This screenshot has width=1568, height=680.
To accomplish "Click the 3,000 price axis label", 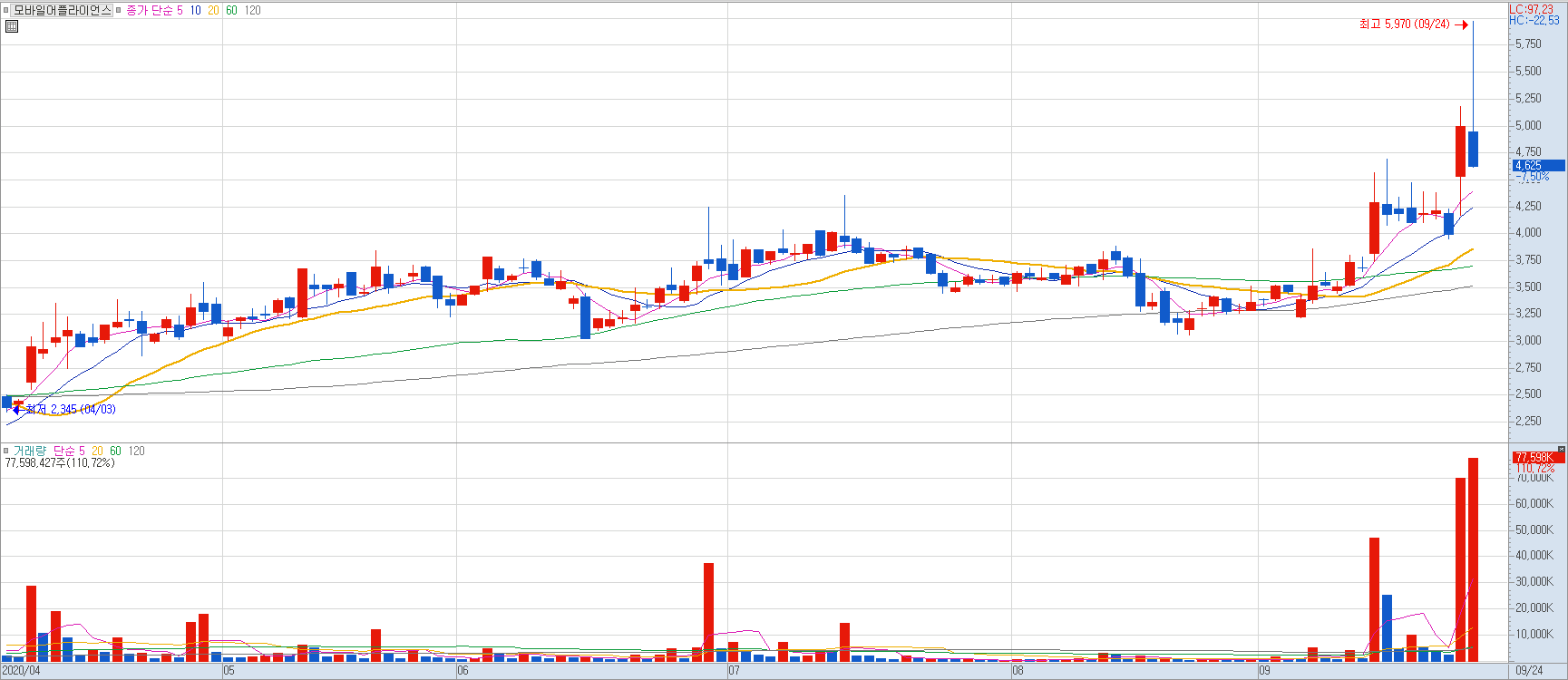I will (x=1528, y=341).
